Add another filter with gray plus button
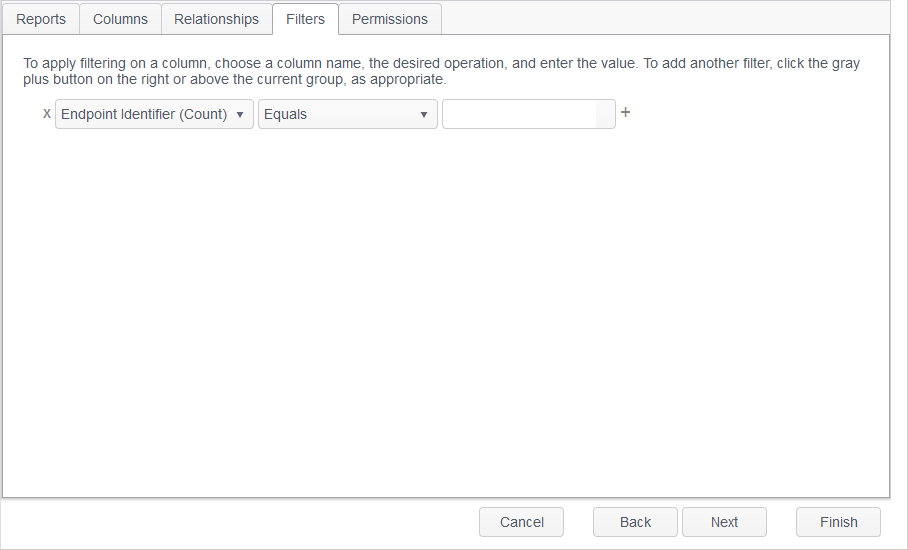908x550 pixels. (626, 113)
